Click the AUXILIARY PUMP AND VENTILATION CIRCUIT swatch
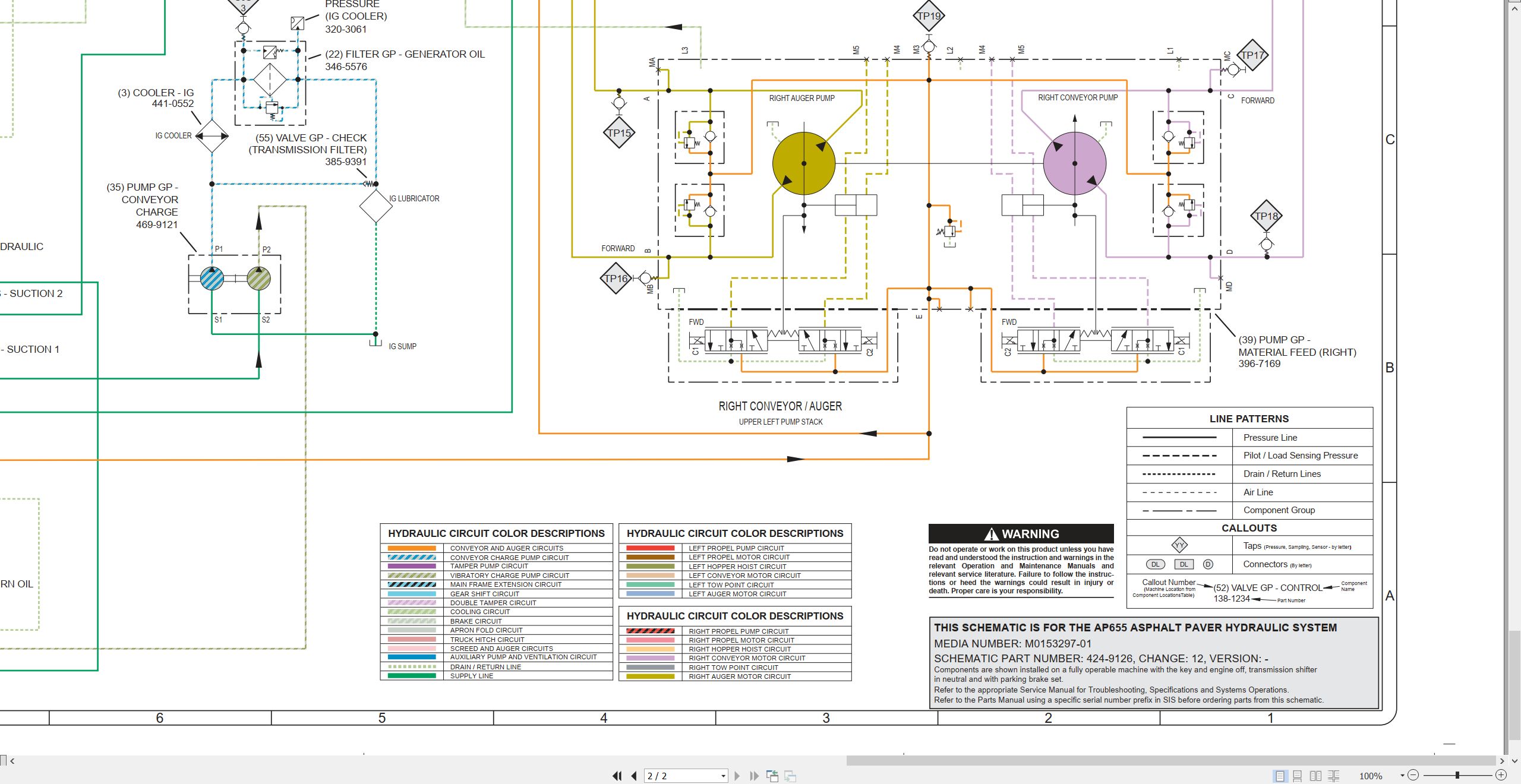 click(x=412, y=657)
